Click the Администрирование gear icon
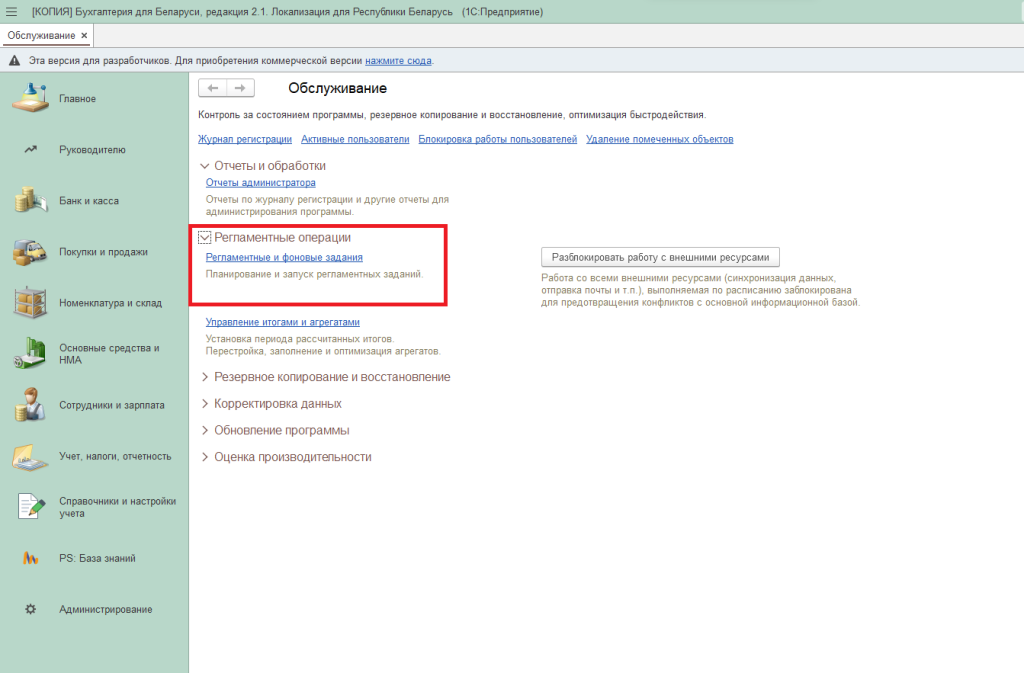This screenshot has width=1024, height=673. 31,609
